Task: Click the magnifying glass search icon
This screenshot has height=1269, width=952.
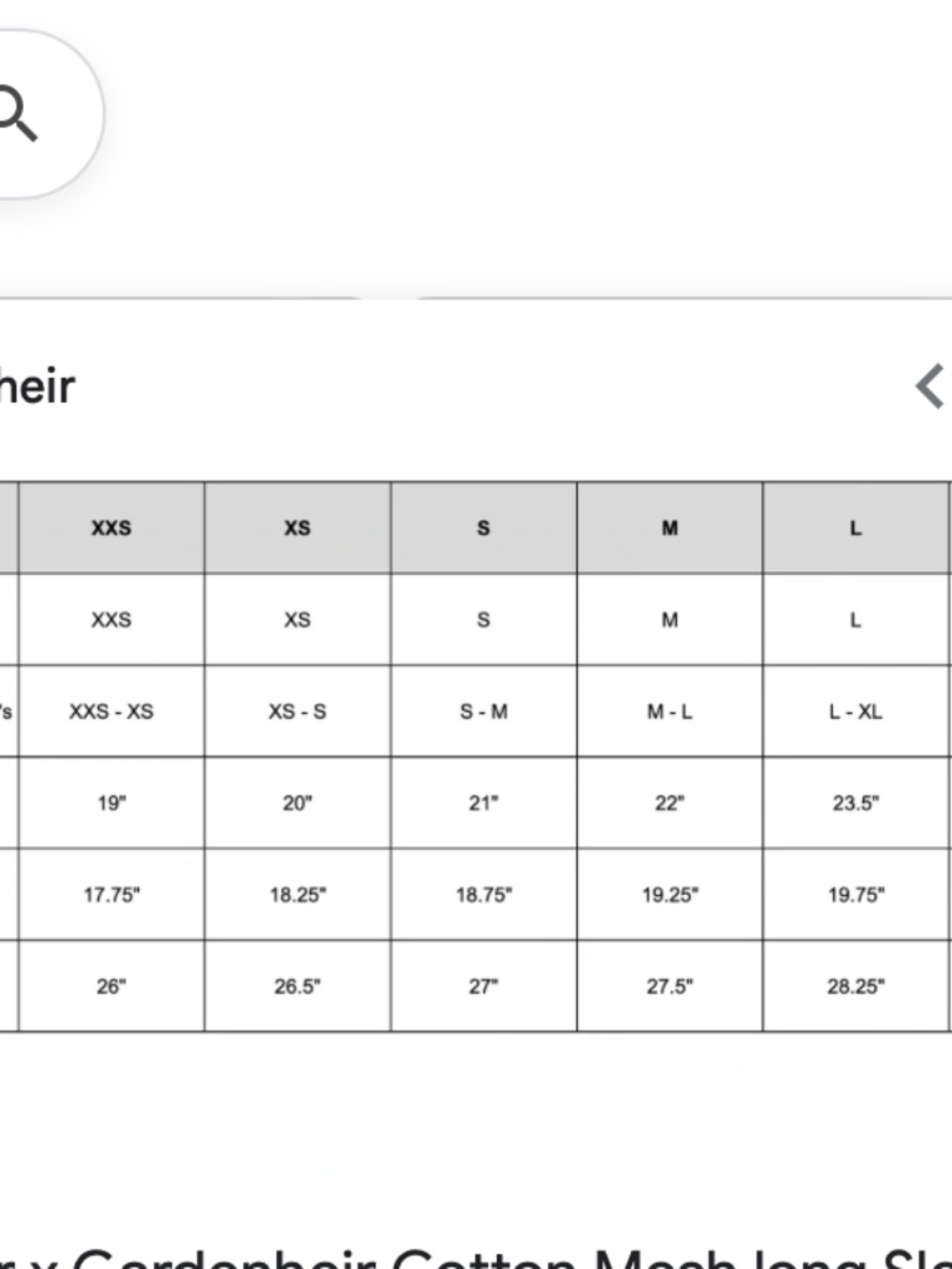Action: coord(16,112)
